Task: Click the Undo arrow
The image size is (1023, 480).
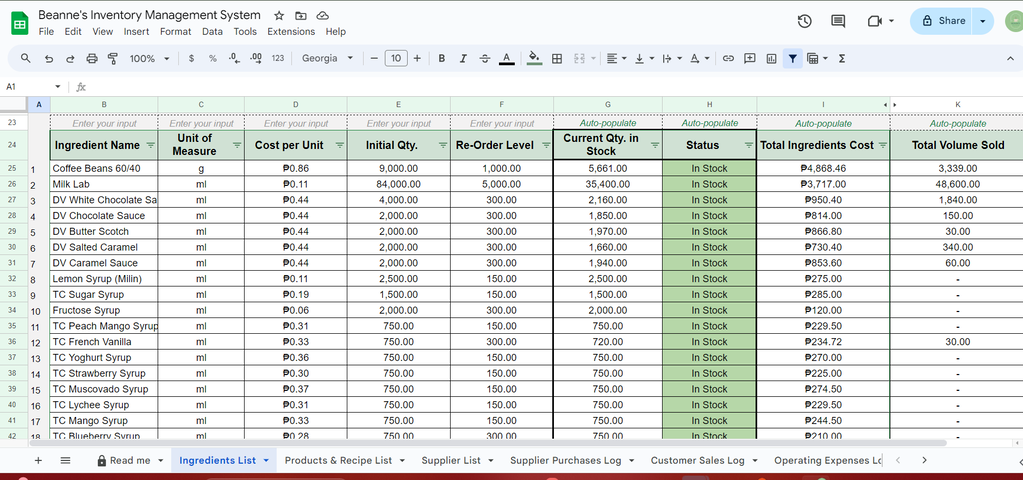Action: click(49, 59)
